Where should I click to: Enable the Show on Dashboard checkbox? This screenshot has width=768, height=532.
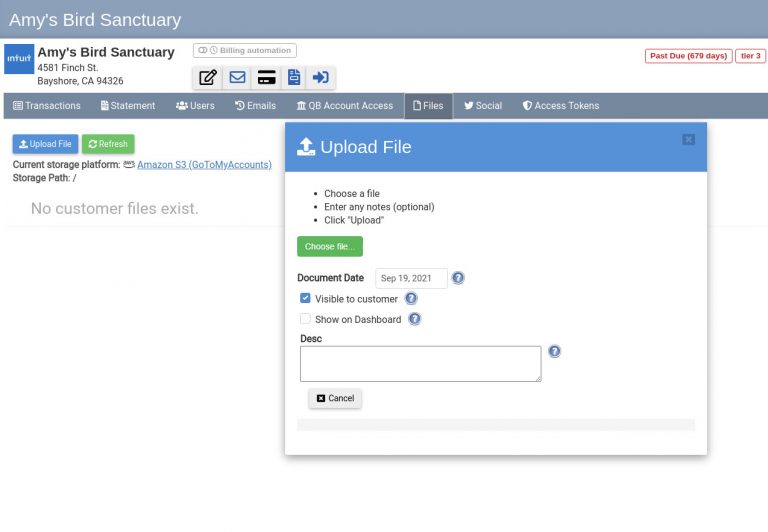(305, 318)
